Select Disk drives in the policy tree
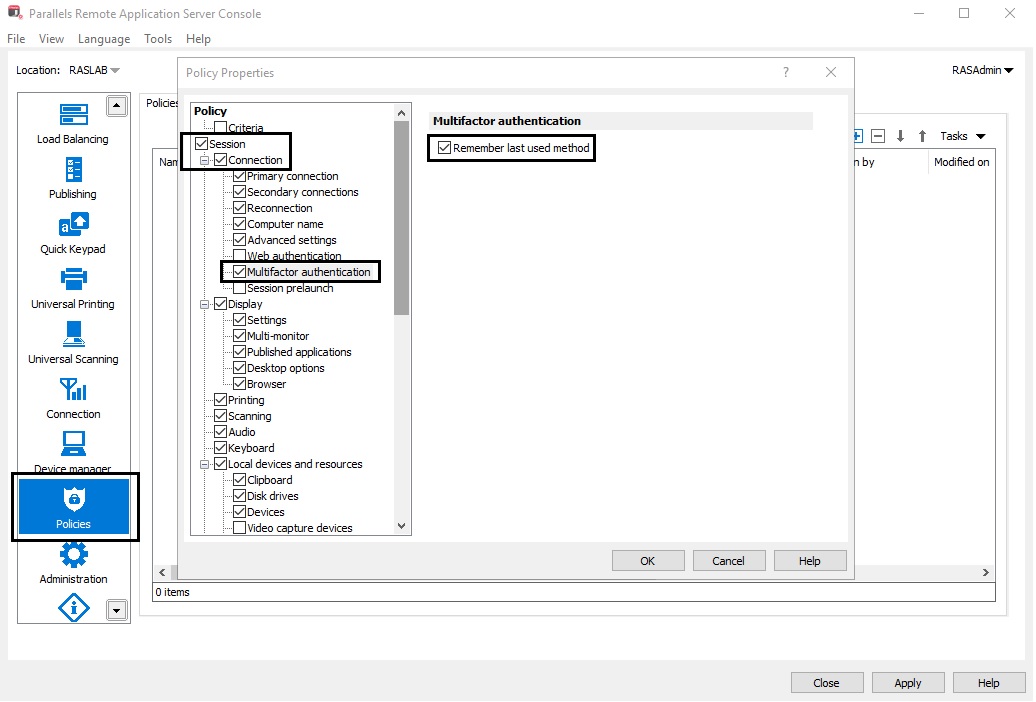Image resolution: width=1036 pixels, height=702 pixels. (x=272, y=496)
